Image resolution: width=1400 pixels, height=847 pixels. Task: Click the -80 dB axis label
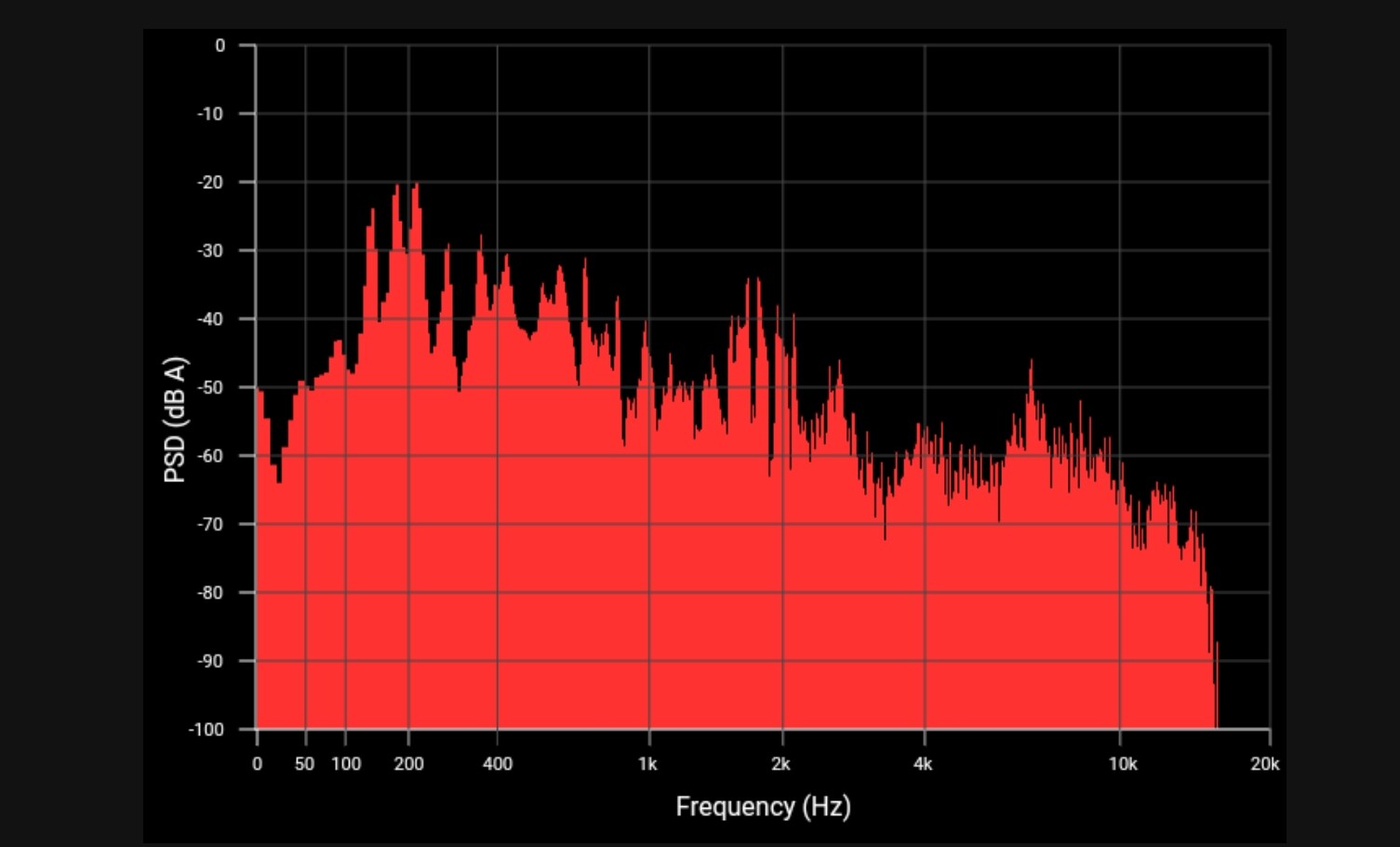coord(210,593)
